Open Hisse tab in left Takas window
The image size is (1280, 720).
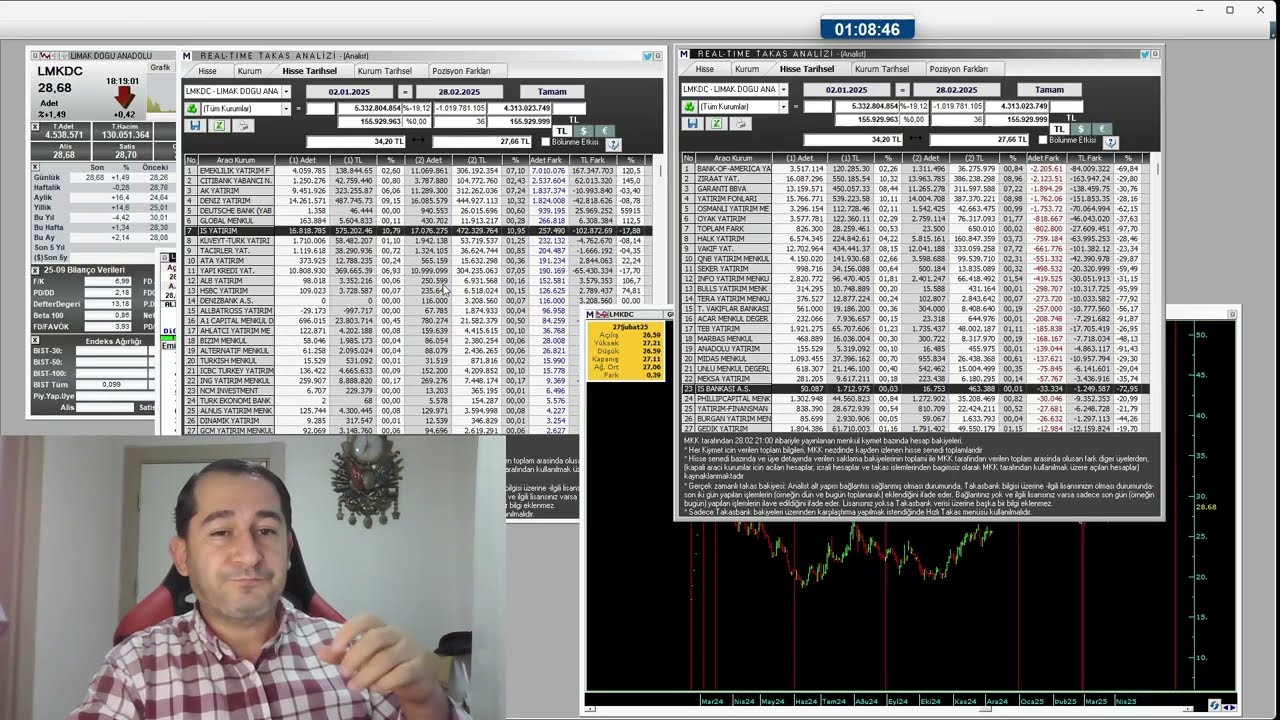click(207, 71)
